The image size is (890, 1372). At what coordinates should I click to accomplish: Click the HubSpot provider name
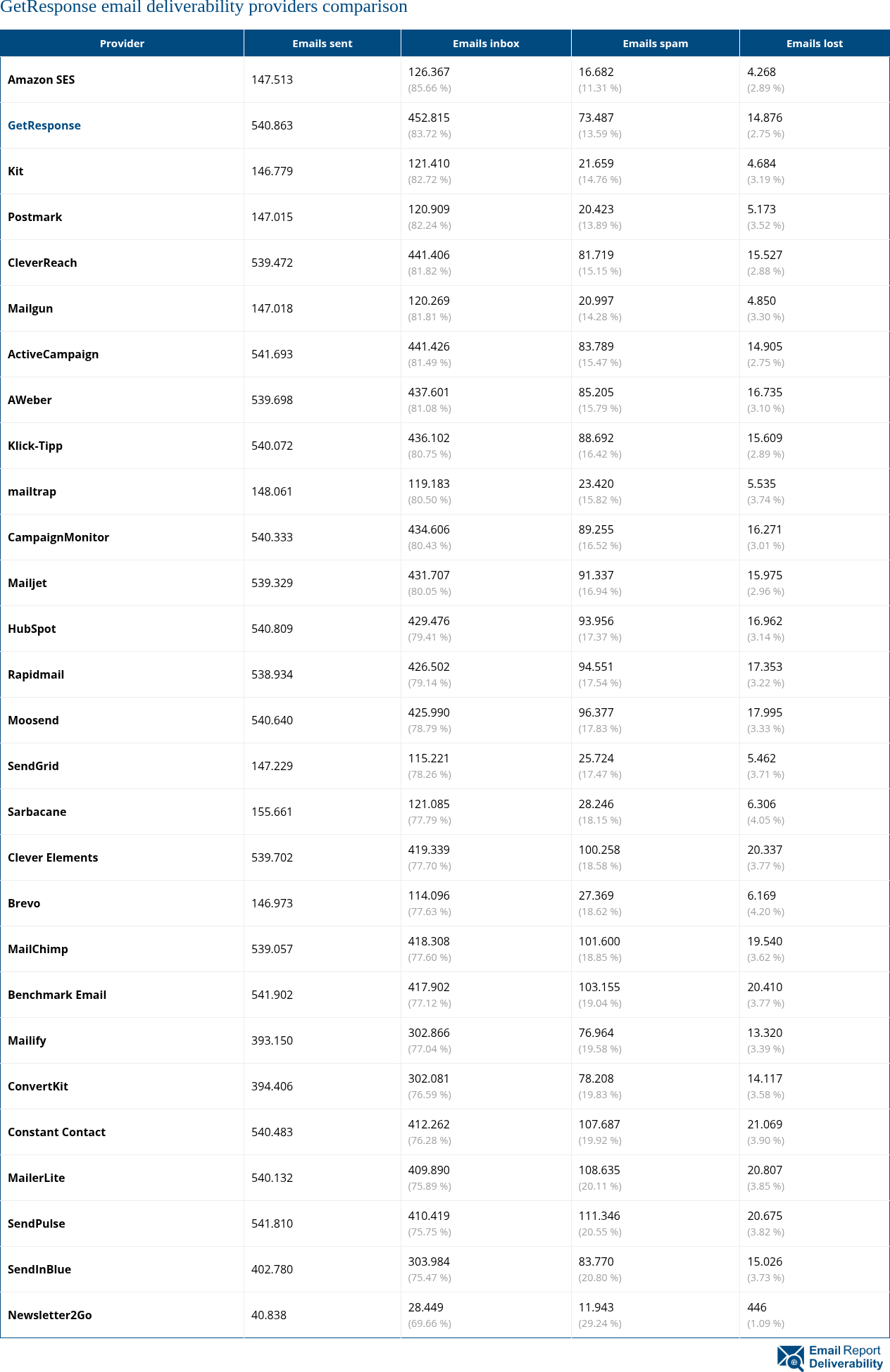32,629
